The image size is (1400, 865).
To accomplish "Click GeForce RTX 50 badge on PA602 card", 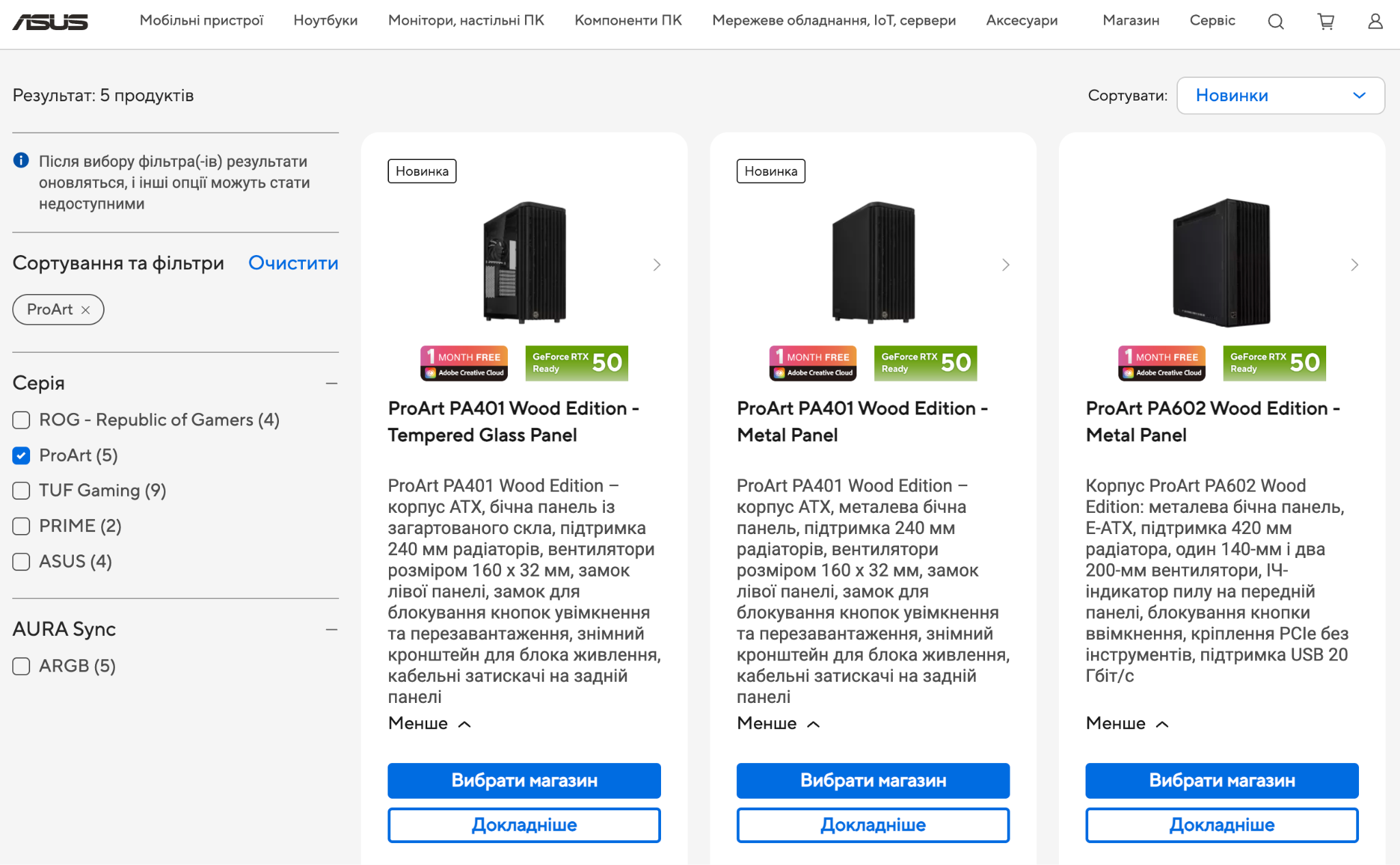I will pyautogui.click(x=1274, y=363).
